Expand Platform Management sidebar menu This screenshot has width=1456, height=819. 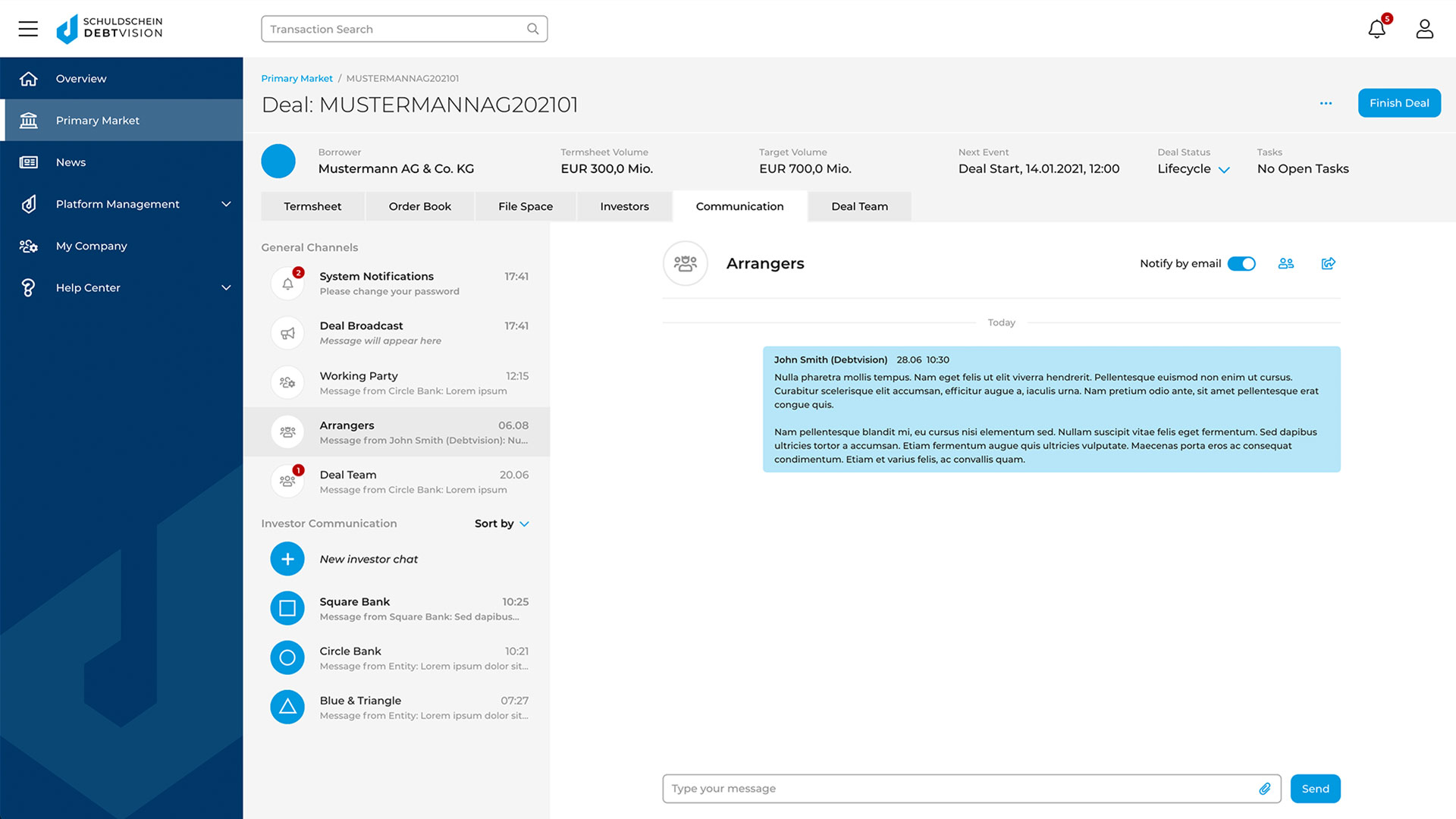click(225, 204)
